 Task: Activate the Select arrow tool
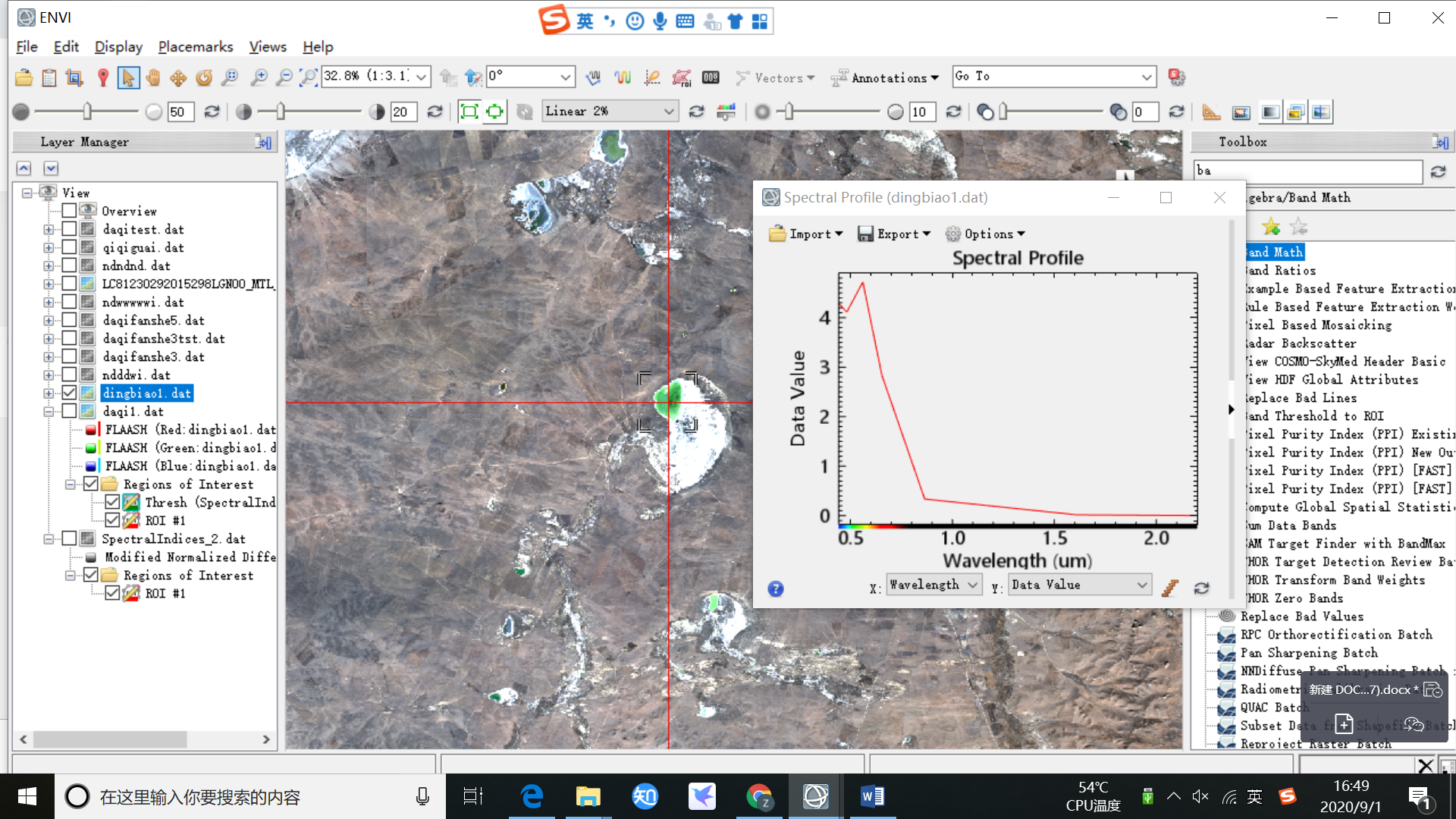128,77
